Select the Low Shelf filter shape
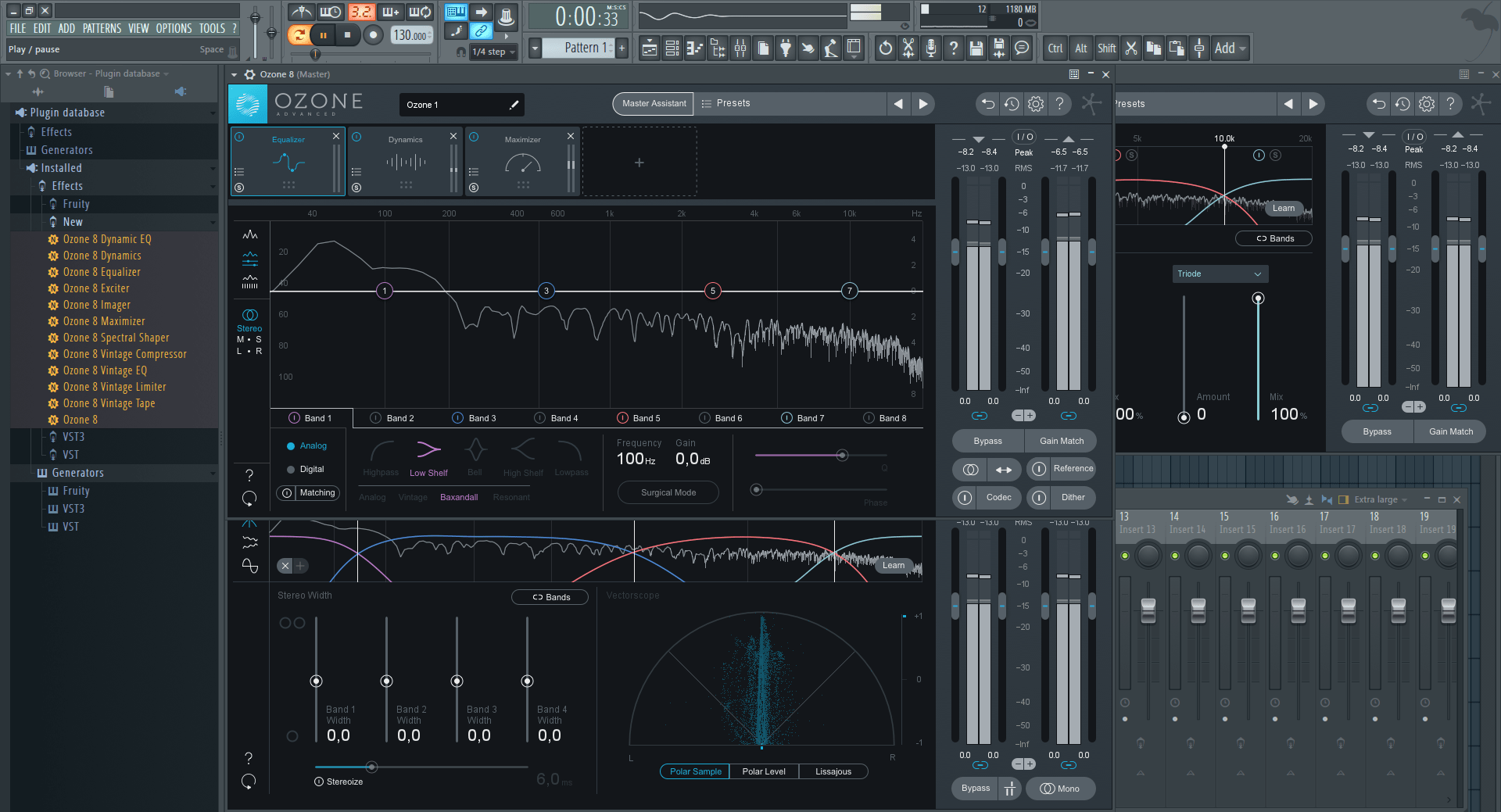Screen dimensions: 1501x812 tap(428, 458)
